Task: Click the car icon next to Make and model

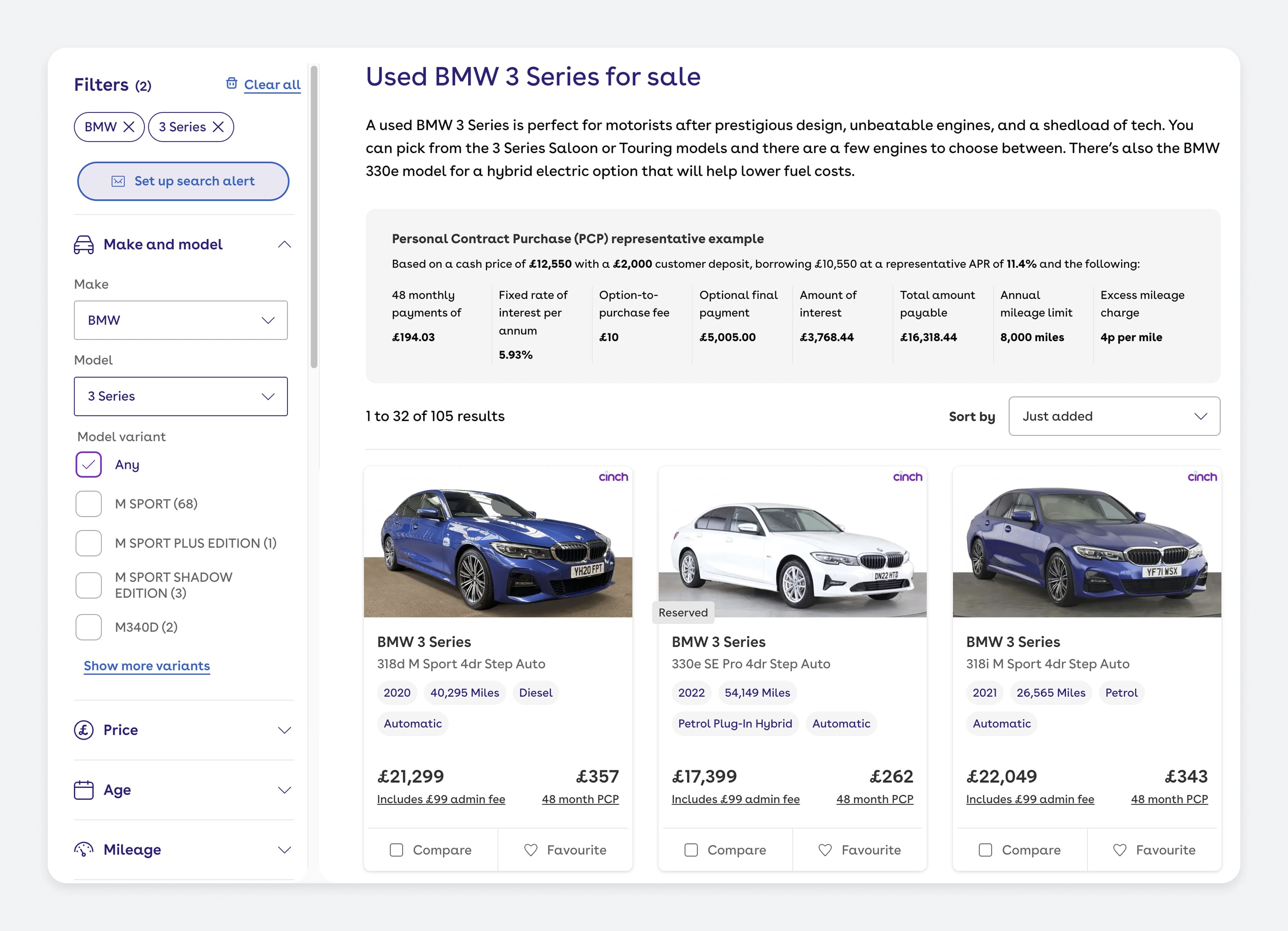Action: pyautogui.click(x=84, y=244)
